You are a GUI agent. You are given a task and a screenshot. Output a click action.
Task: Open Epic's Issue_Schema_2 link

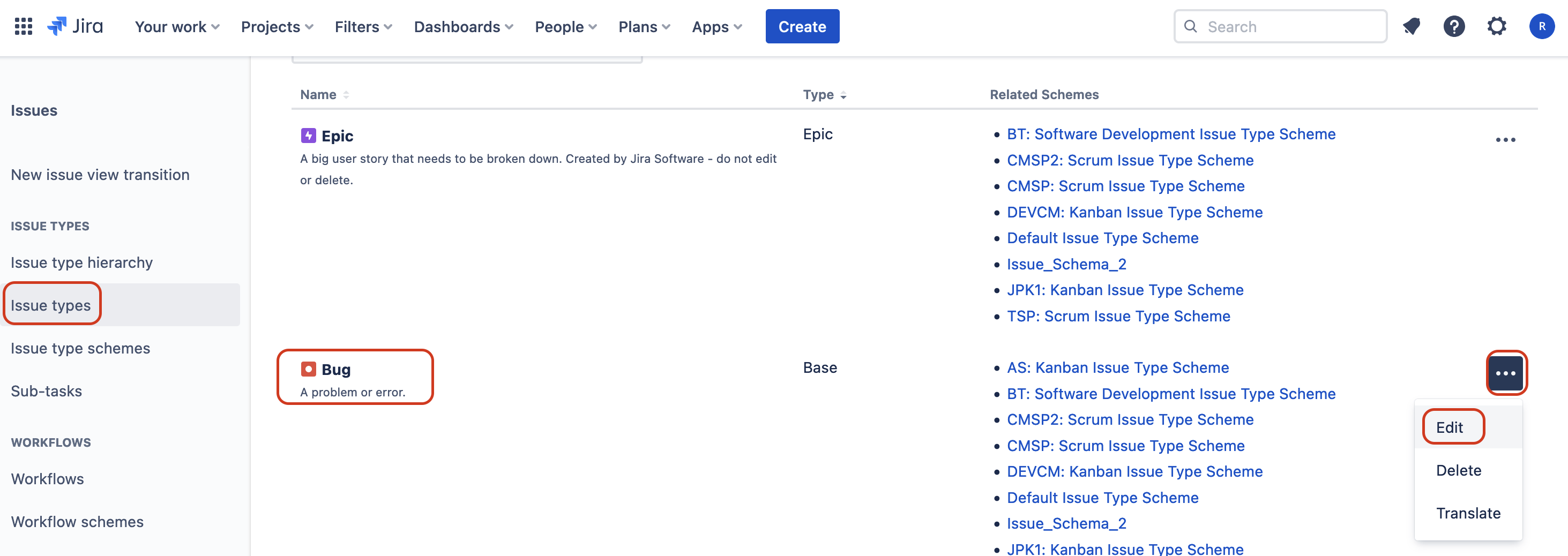[x=1066, y=264]
